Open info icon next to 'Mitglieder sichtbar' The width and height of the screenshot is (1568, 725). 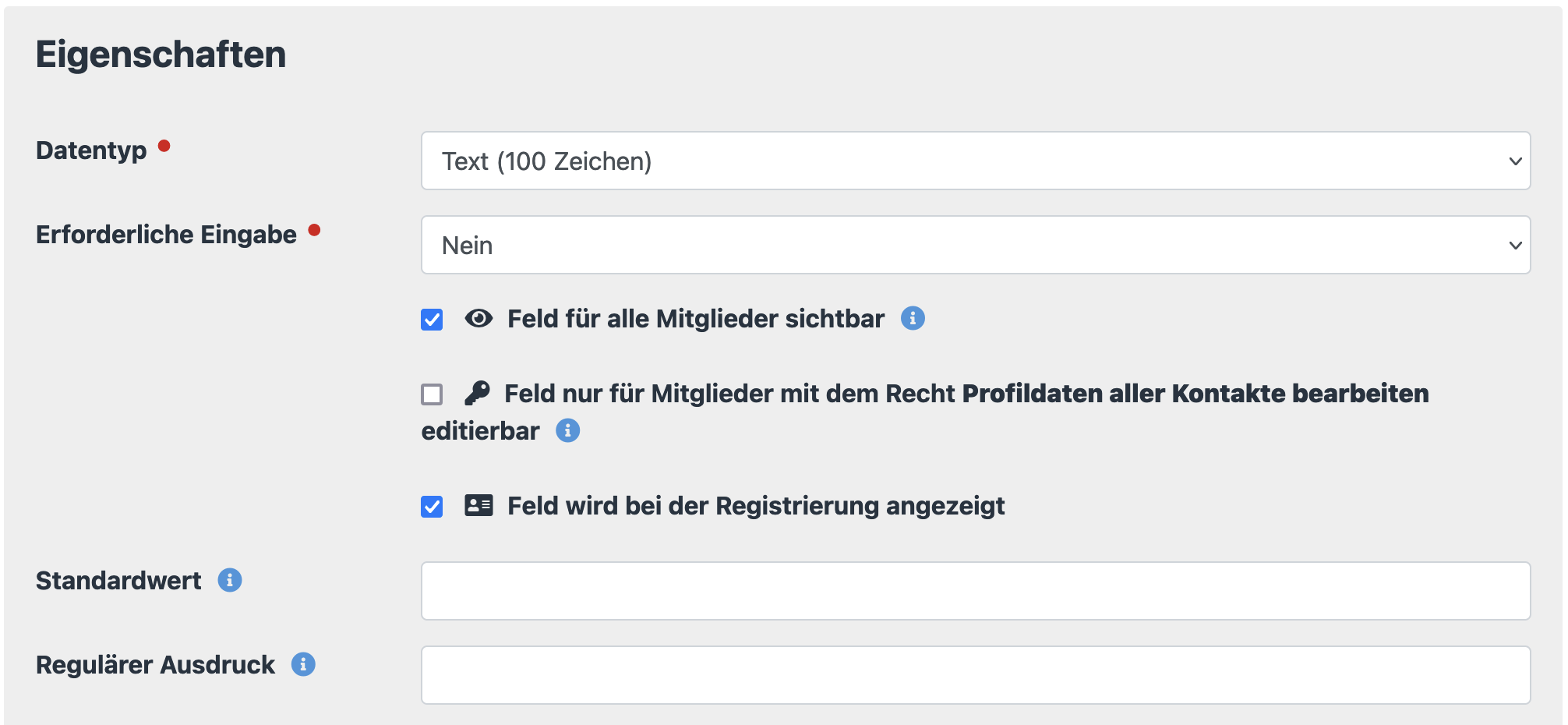point(913,319)
